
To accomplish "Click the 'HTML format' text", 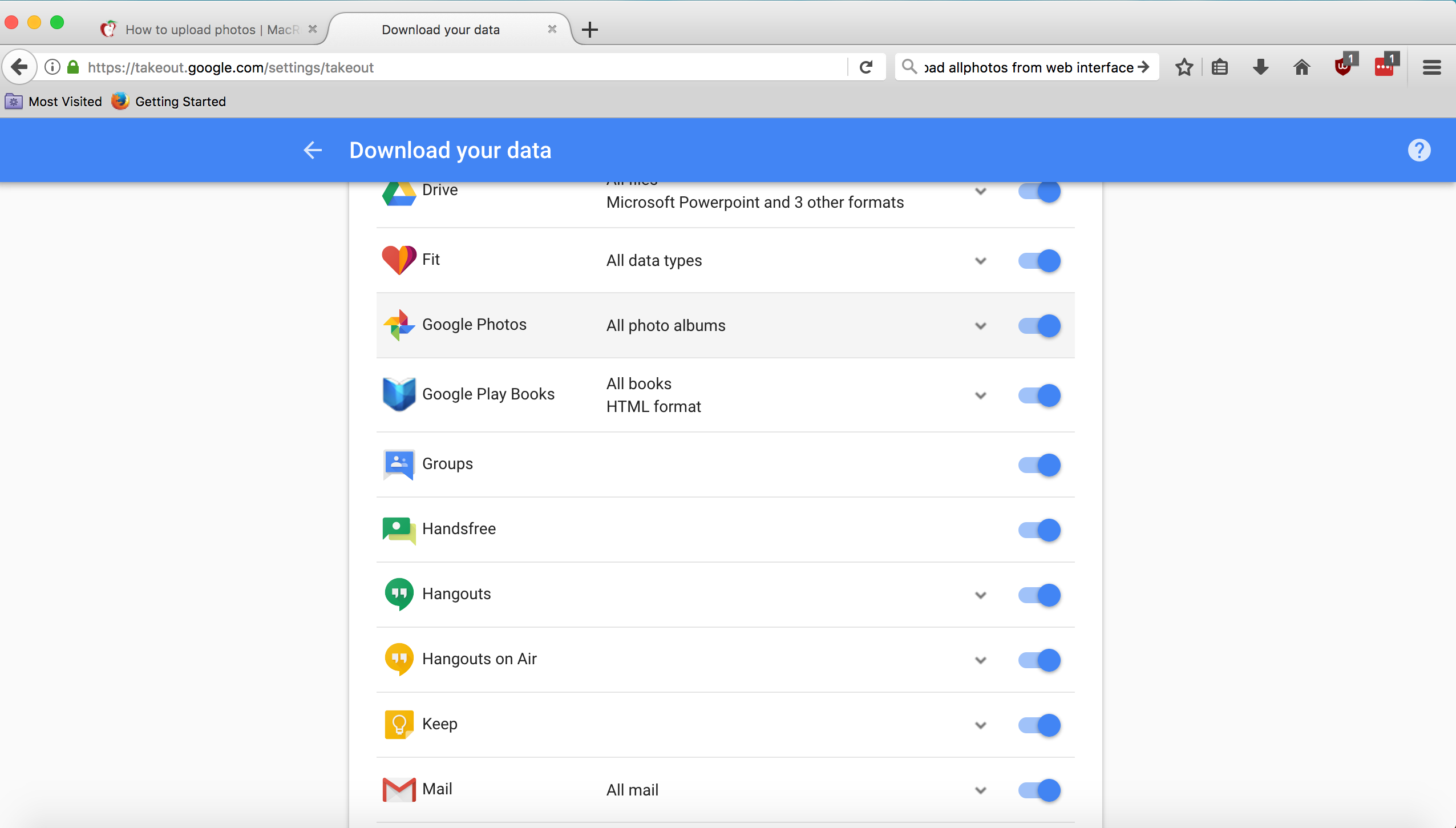I will click(653, 407).
